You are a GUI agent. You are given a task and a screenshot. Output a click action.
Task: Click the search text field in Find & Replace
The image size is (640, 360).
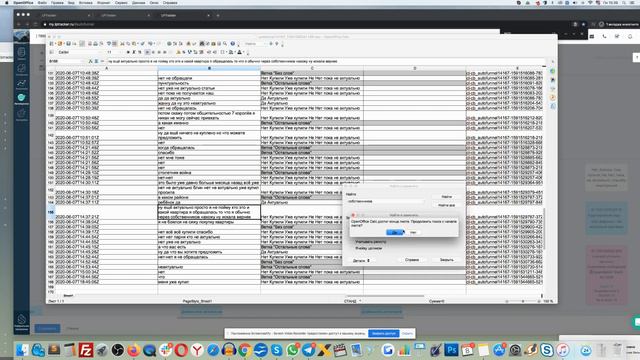tap(385, 201)
